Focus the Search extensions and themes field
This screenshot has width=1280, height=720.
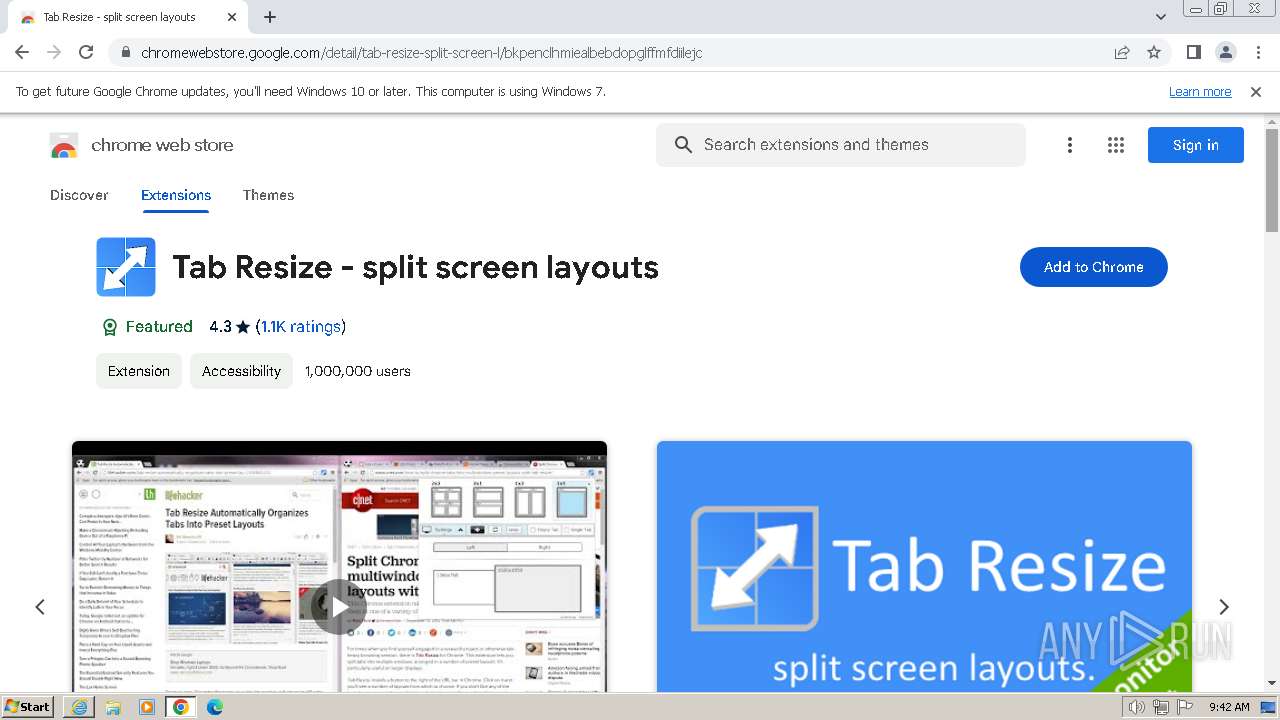[841, 145]
